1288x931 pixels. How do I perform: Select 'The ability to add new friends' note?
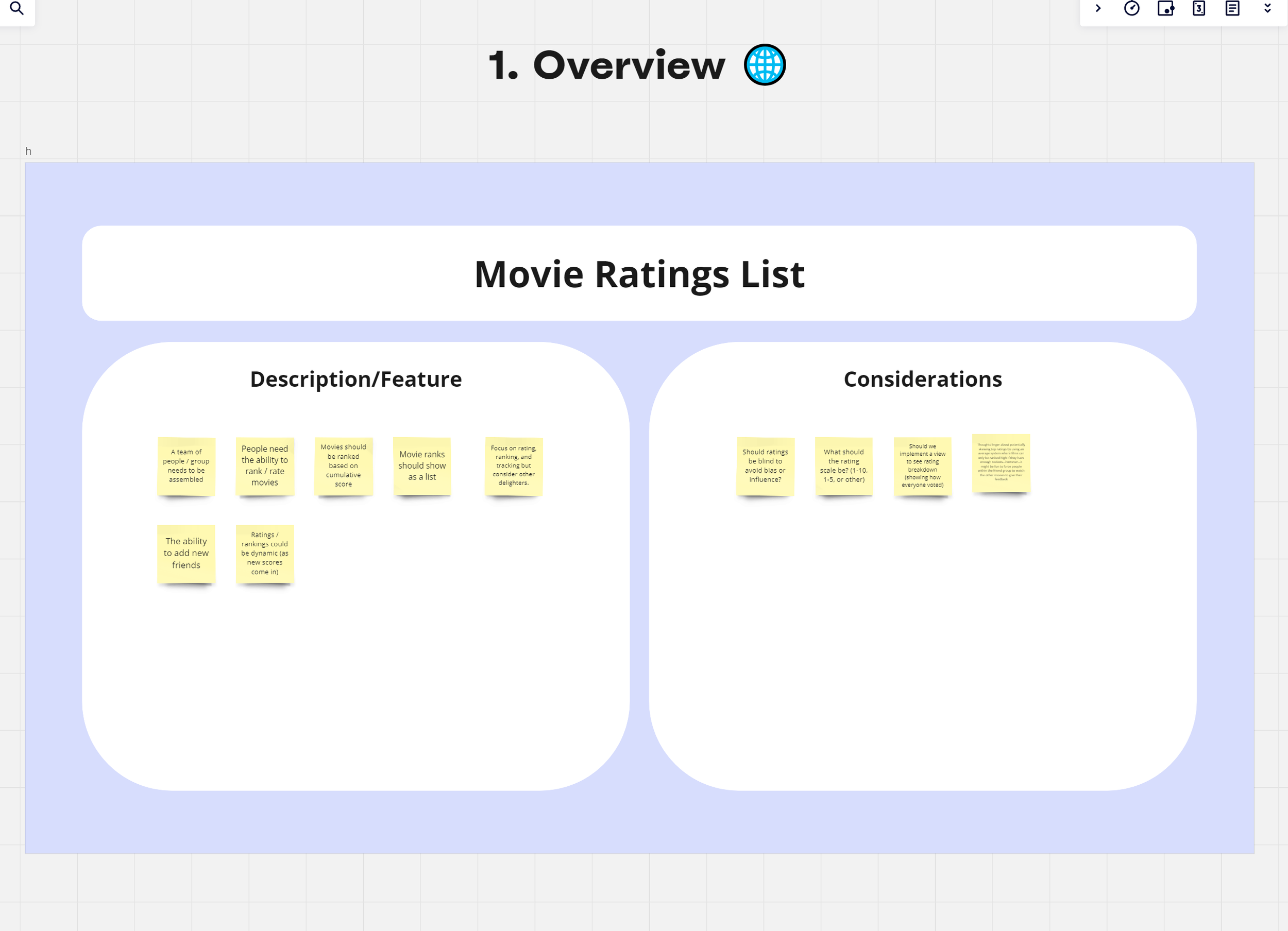[x=187, y=554]
